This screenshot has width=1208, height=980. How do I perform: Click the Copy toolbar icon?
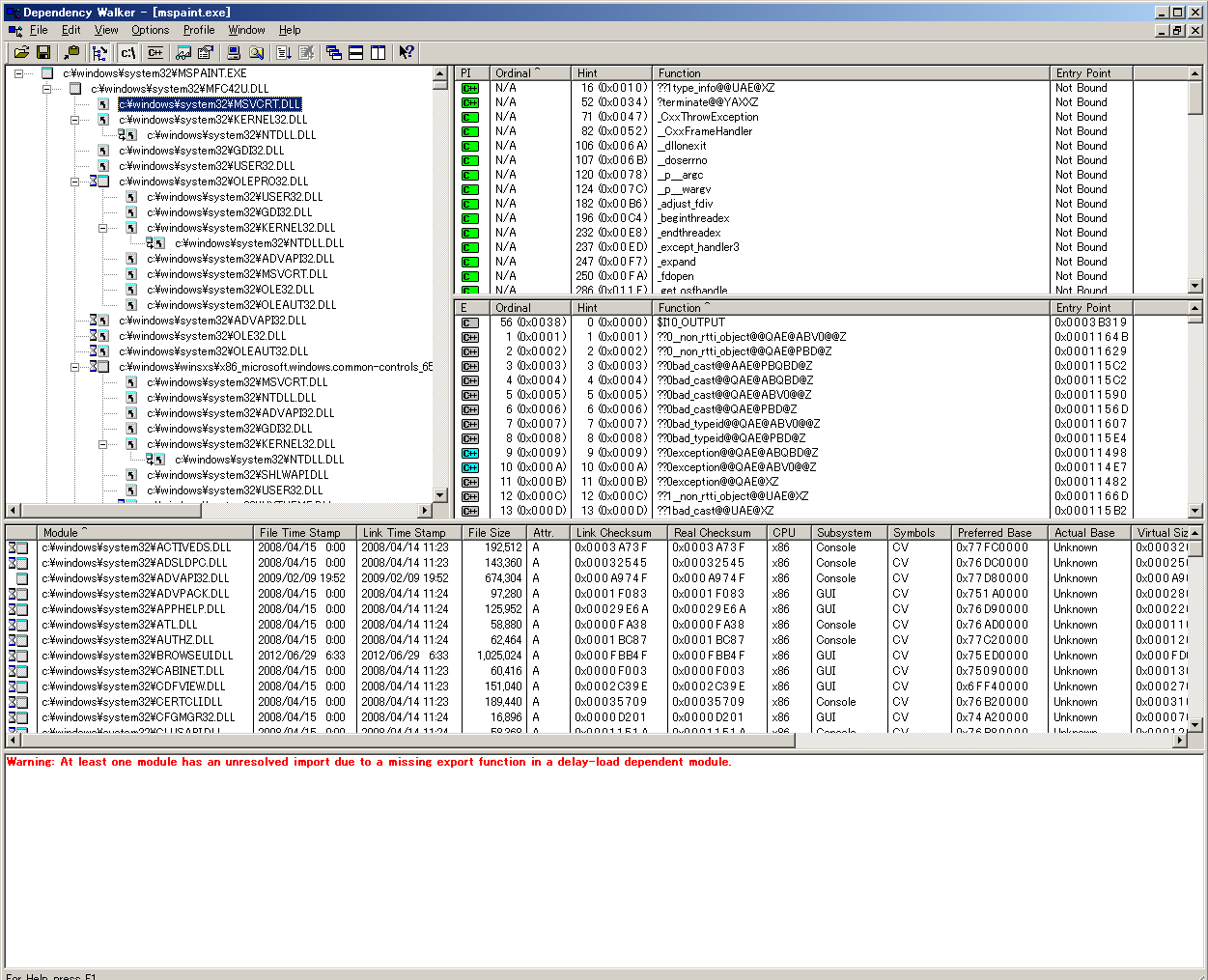tap(71, 53)
